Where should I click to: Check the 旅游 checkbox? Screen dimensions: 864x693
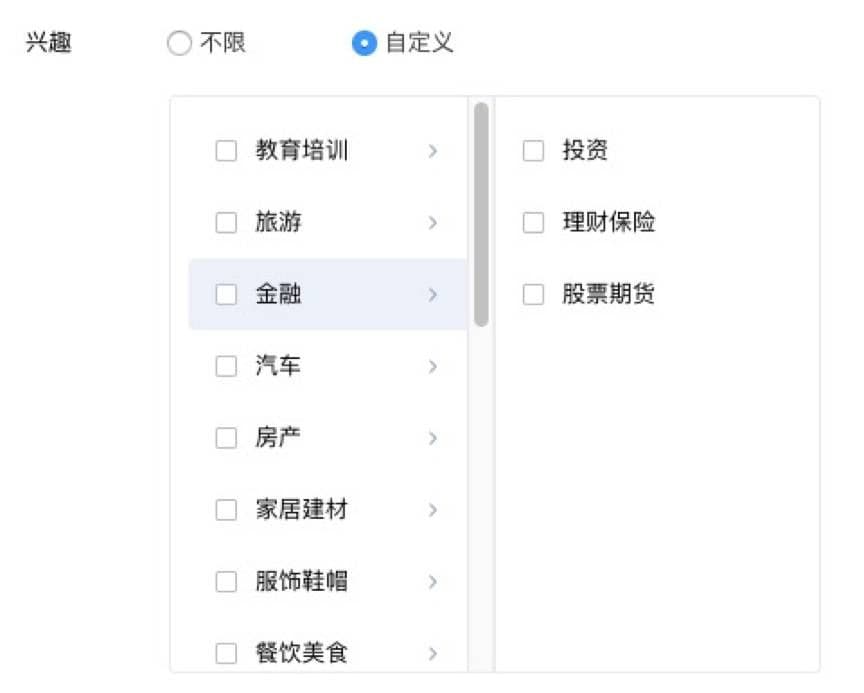point(225,222)
